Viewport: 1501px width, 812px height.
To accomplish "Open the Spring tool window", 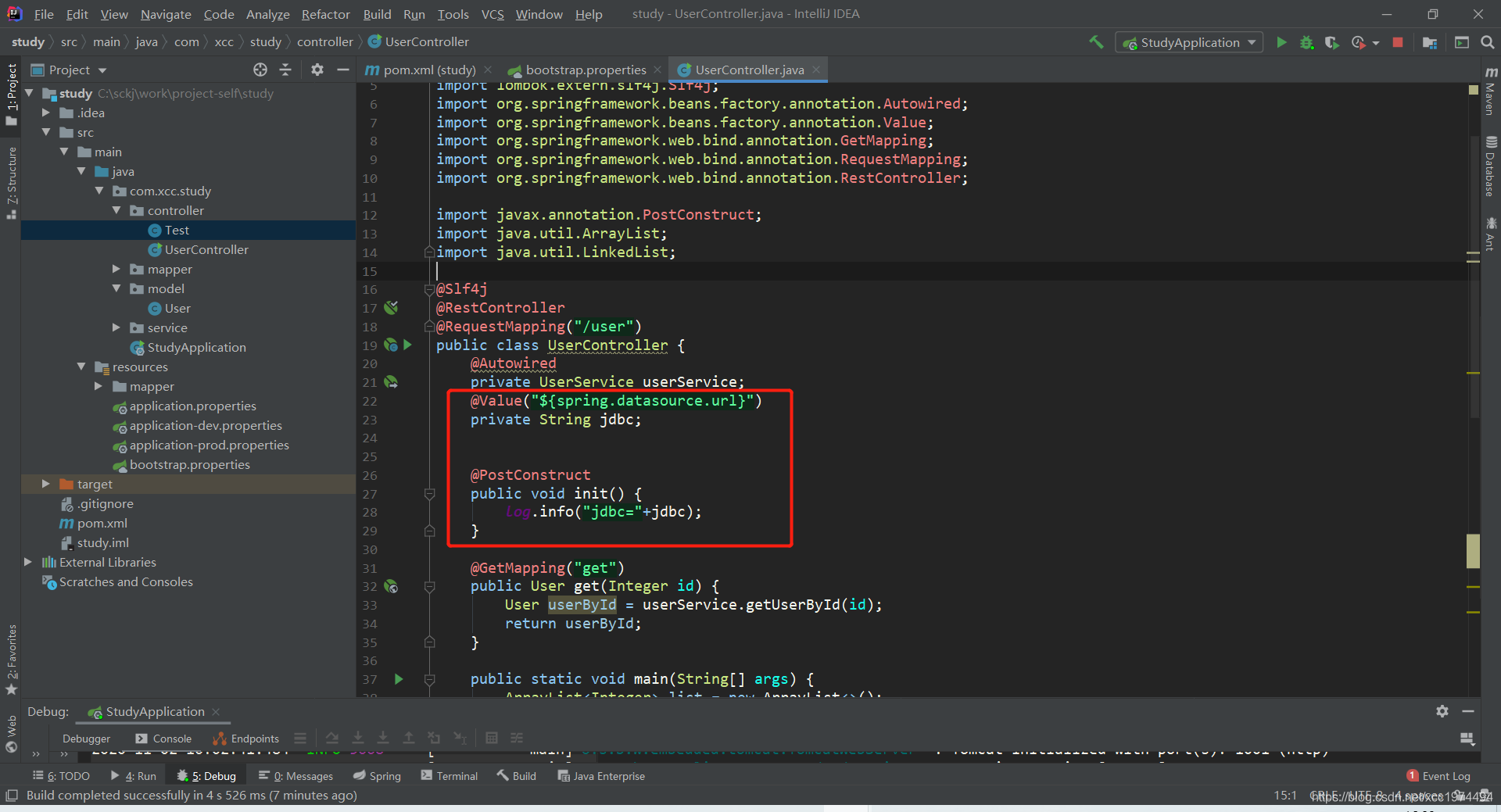I will [x=377, y=776].
